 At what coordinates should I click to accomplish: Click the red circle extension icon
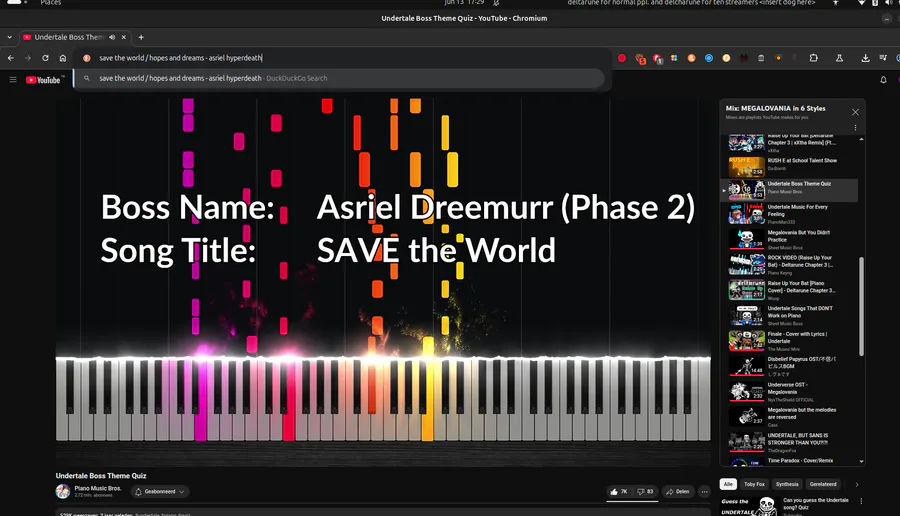coord(622,58)
